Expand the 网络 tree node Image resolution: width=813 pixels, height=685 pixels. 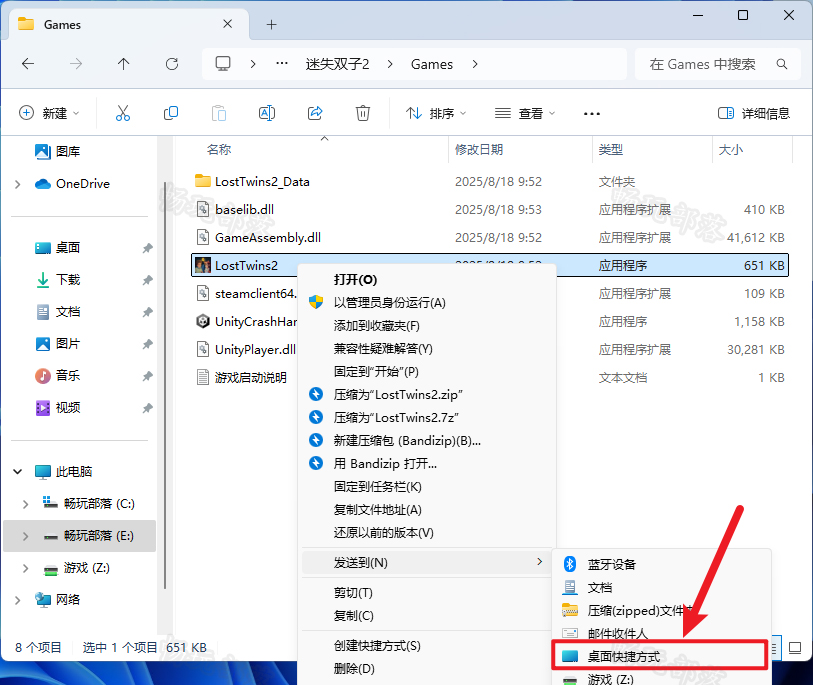[18, 600]
